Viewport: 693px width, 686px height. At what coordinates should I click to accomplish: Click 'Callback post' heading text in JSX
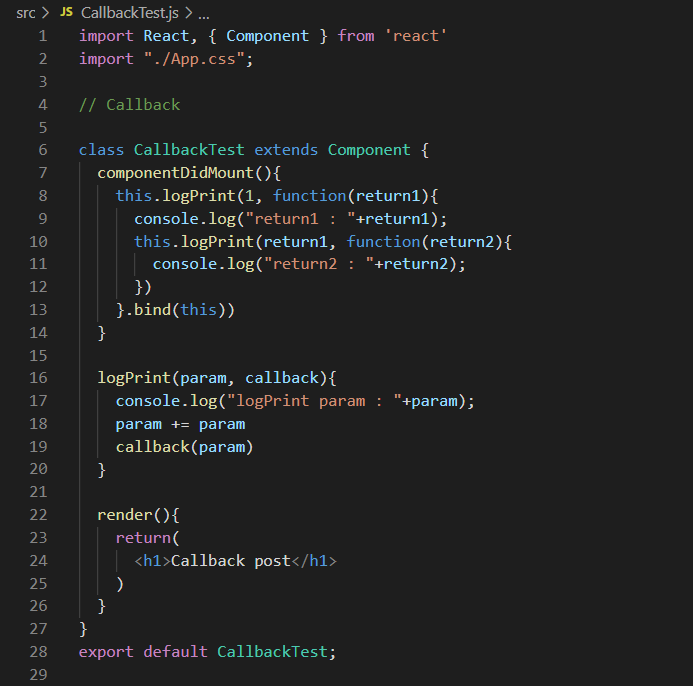(x=231, y=561)
